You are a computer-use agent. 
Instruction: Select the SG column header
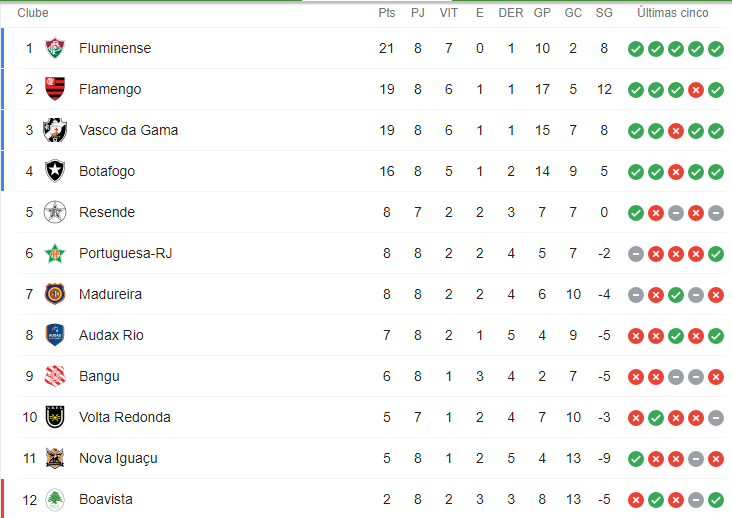[604, 13]
